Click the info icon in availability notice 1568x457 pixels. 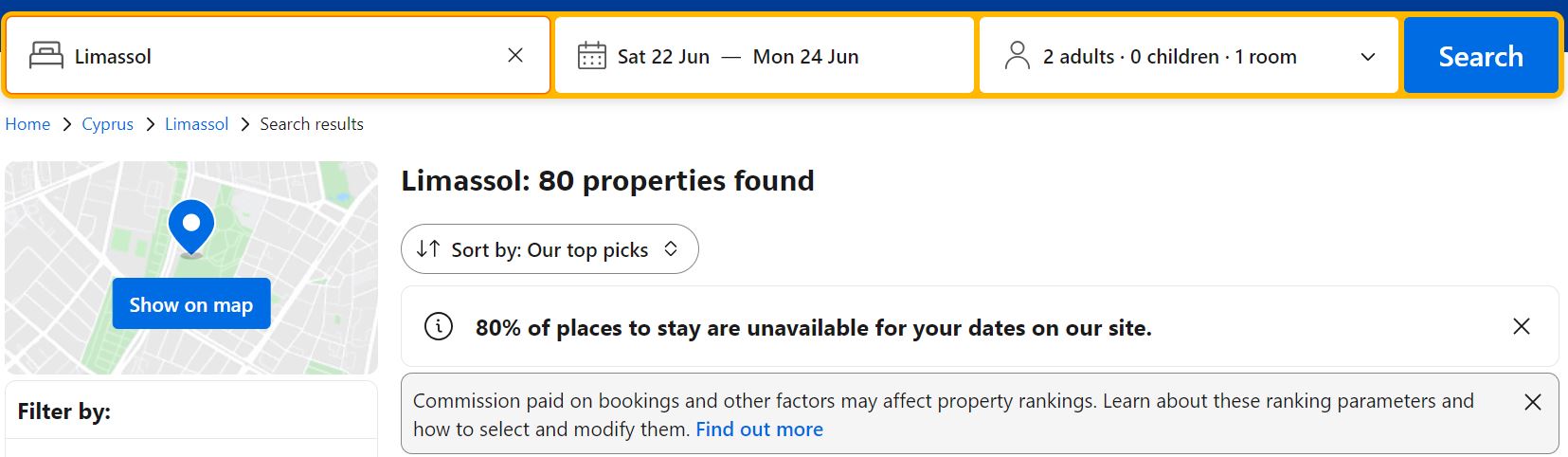(439, 327)
